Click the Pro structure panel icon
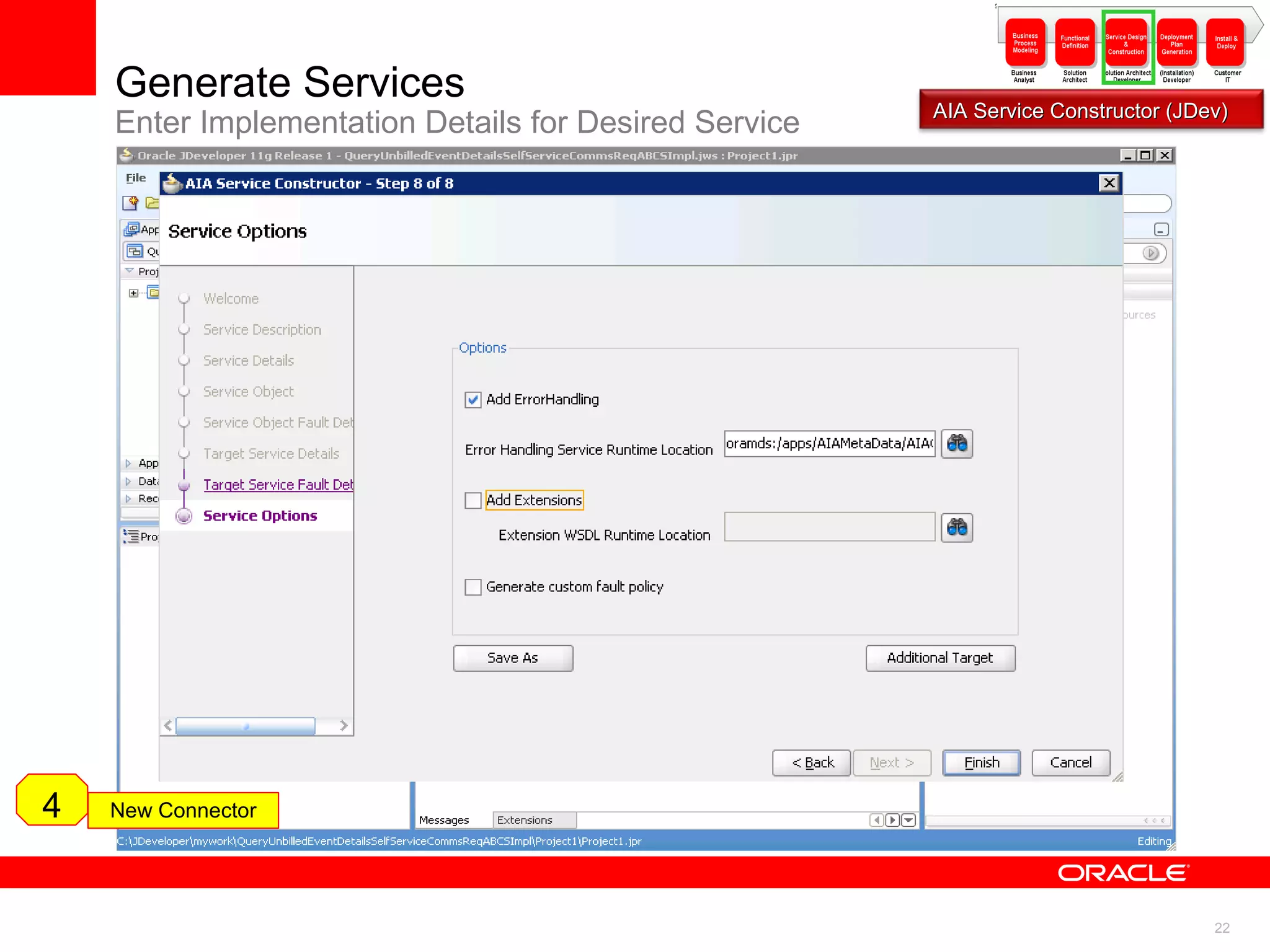1270x952 pixels. [x=131, y=536]
